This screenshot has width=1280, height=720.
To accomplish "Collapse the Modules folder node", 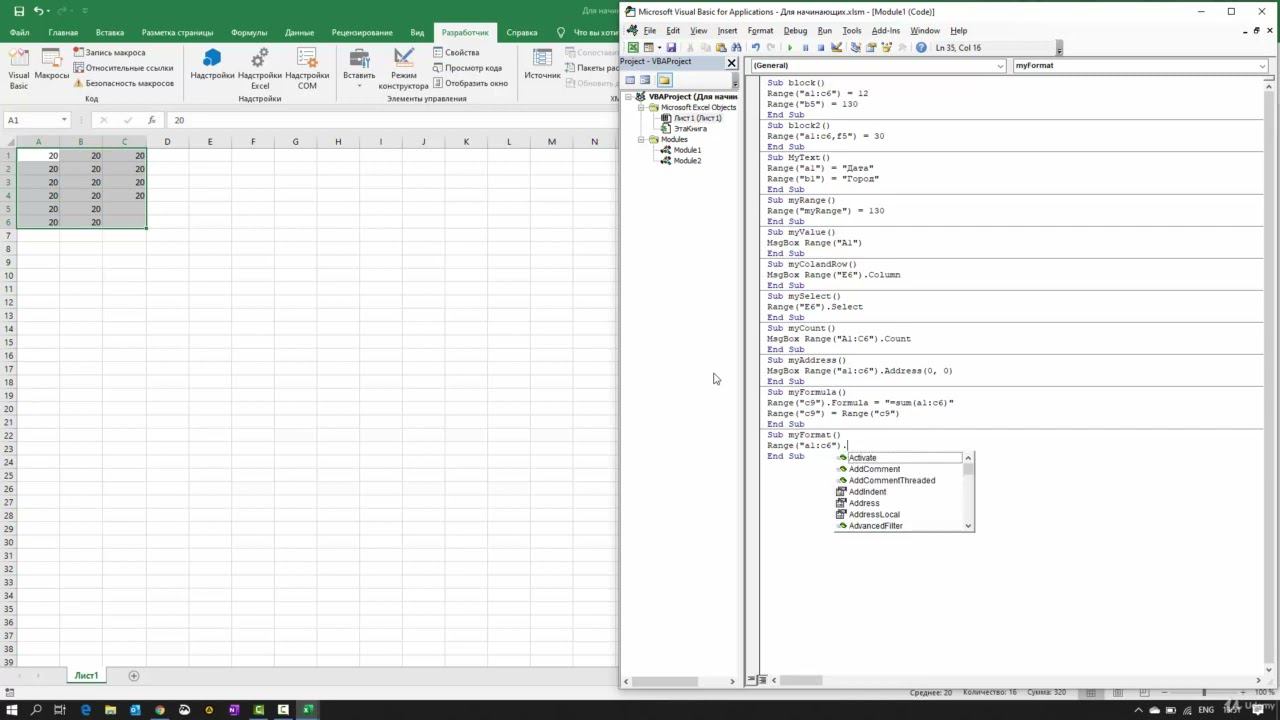I will pyautogui.click(x=642, y=139).
